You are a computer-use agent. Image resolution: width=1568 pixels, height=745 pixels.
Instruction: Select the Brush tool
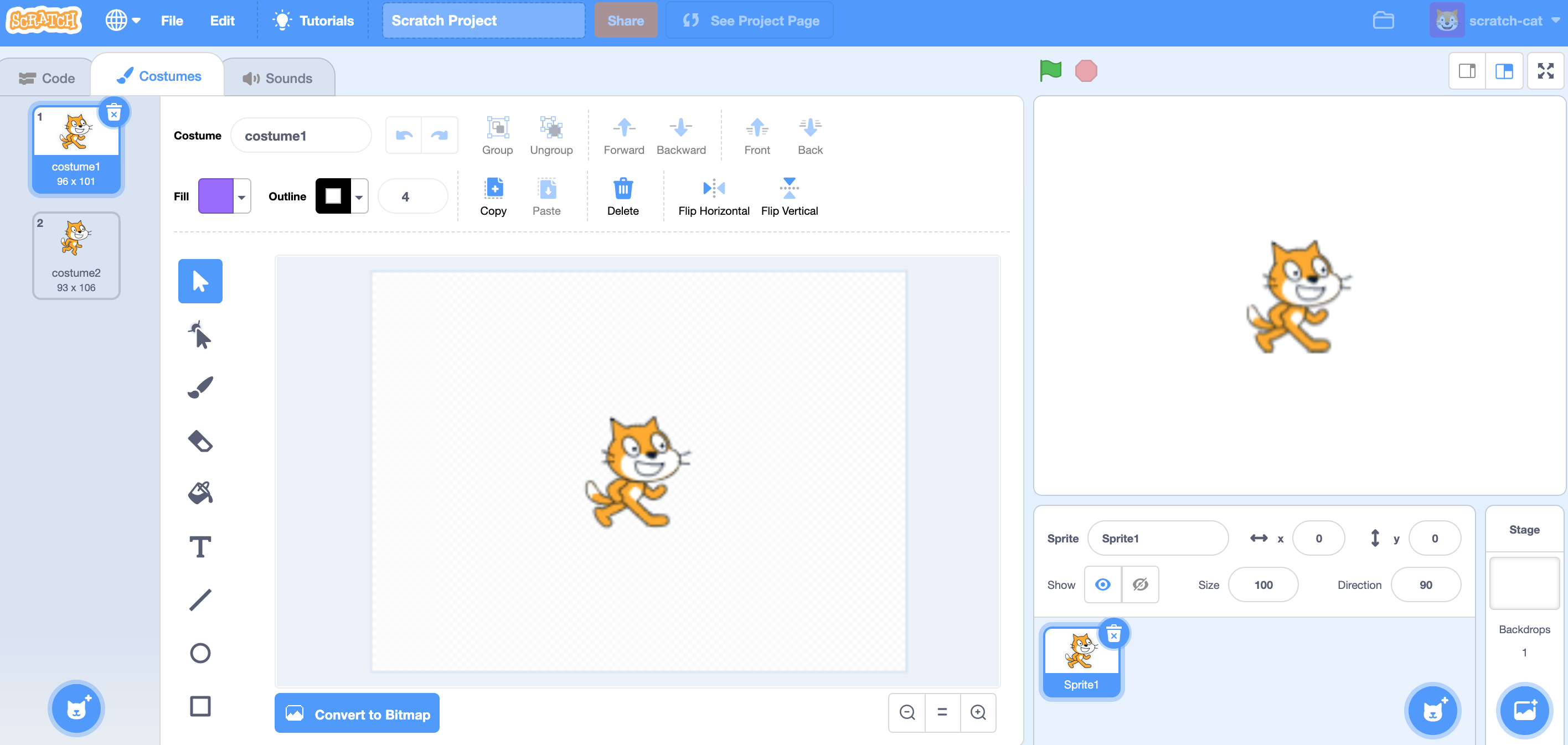200,386
